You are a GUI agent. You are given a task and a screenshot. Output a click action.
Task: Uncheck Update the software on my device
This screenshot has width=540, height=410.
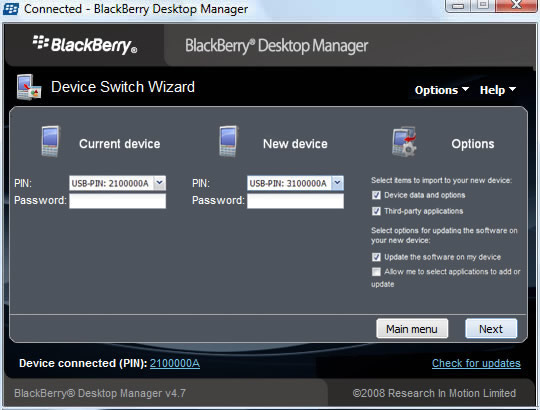(x=376, y=257)
